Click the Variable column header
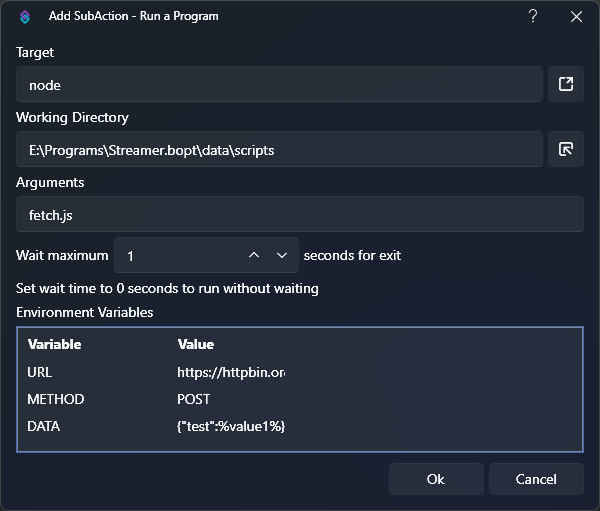 pos(55,344)
